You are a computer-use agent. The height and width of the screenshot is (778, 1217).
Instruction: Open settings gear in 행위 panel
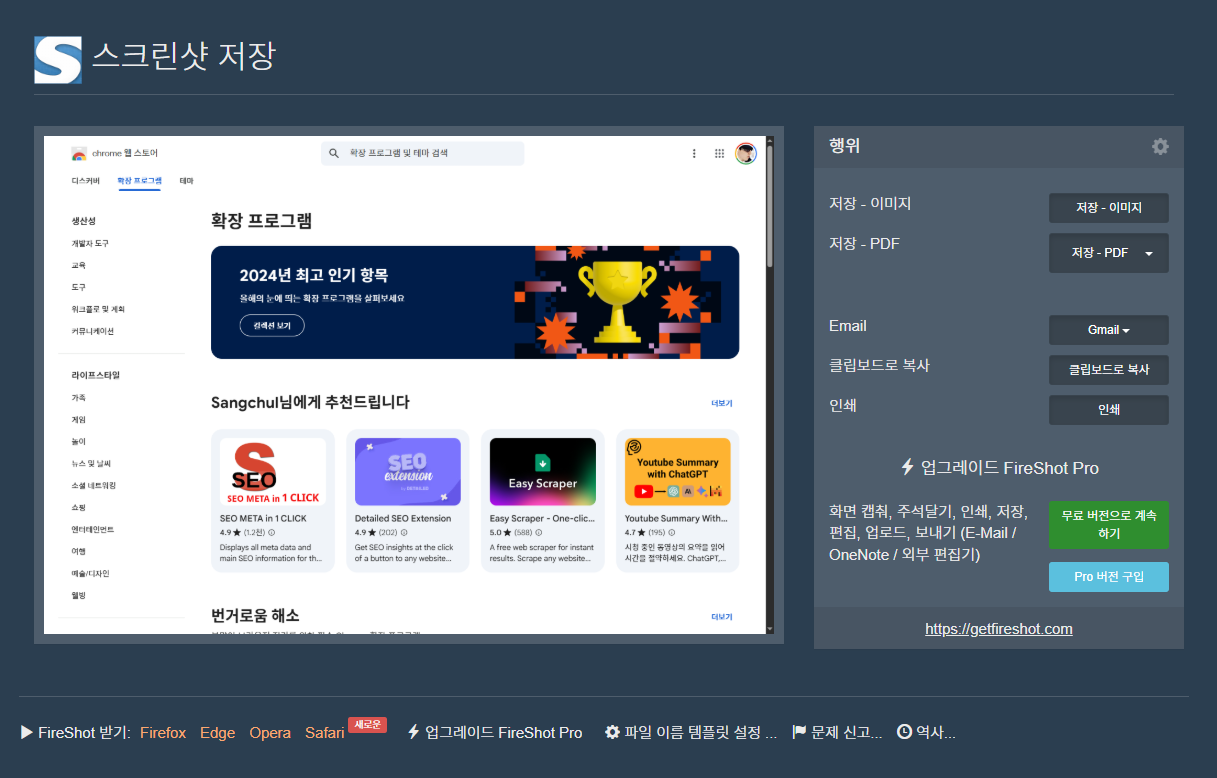click(1160, 146)
